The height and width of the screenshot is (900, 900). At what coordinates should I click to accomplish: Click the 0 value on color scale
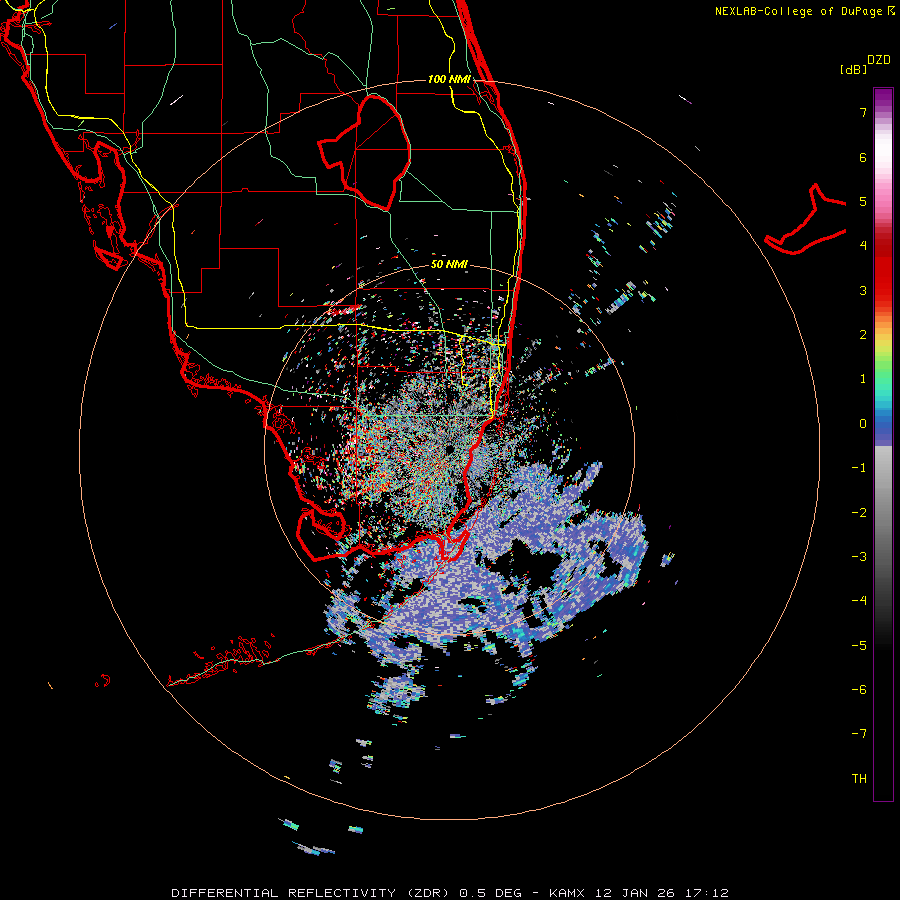pos(863,424)
